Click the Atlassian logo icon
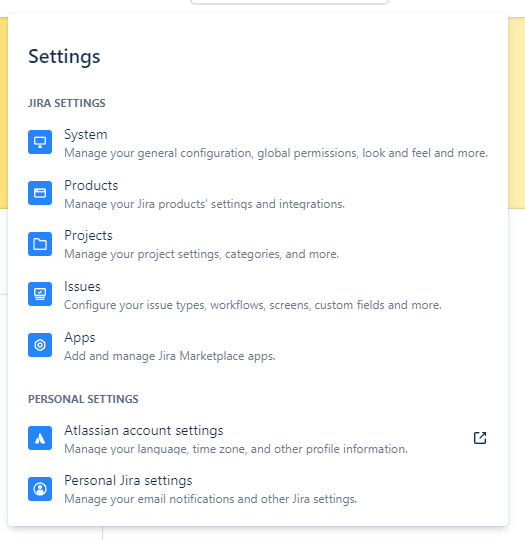 point(40,438)
